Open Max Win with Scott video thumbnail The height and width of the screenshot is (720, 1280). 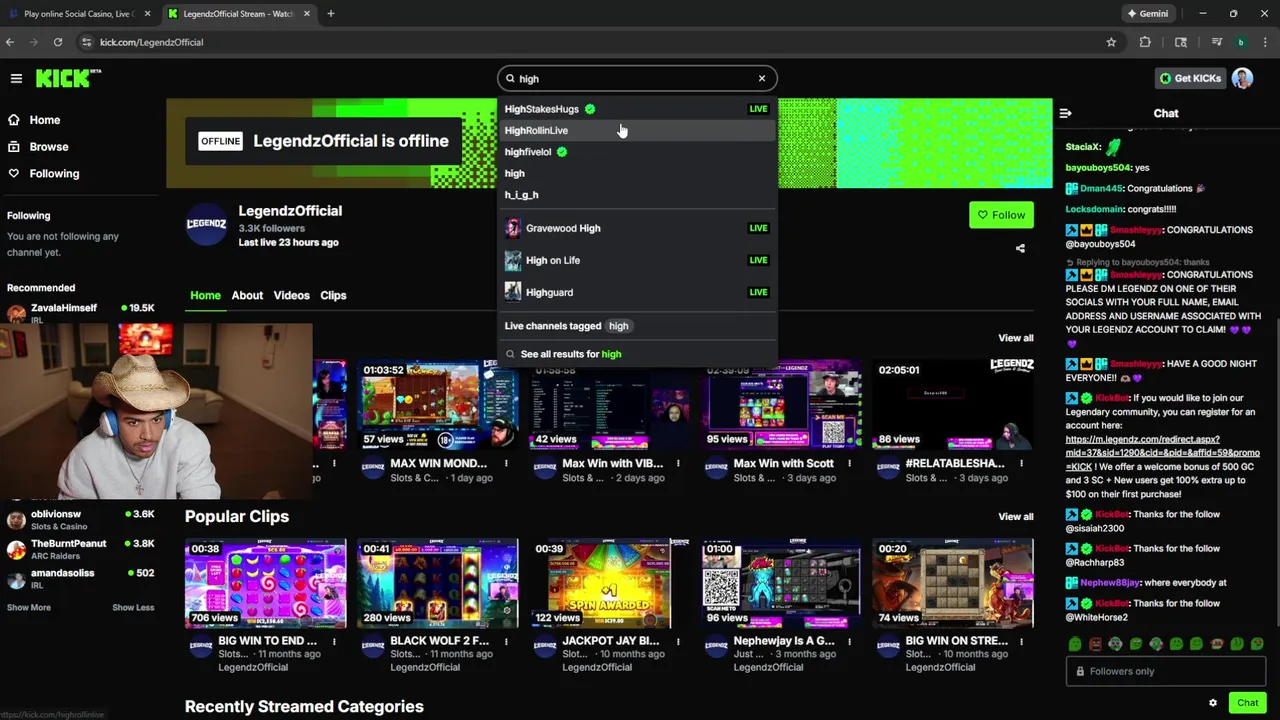point(781,404)
